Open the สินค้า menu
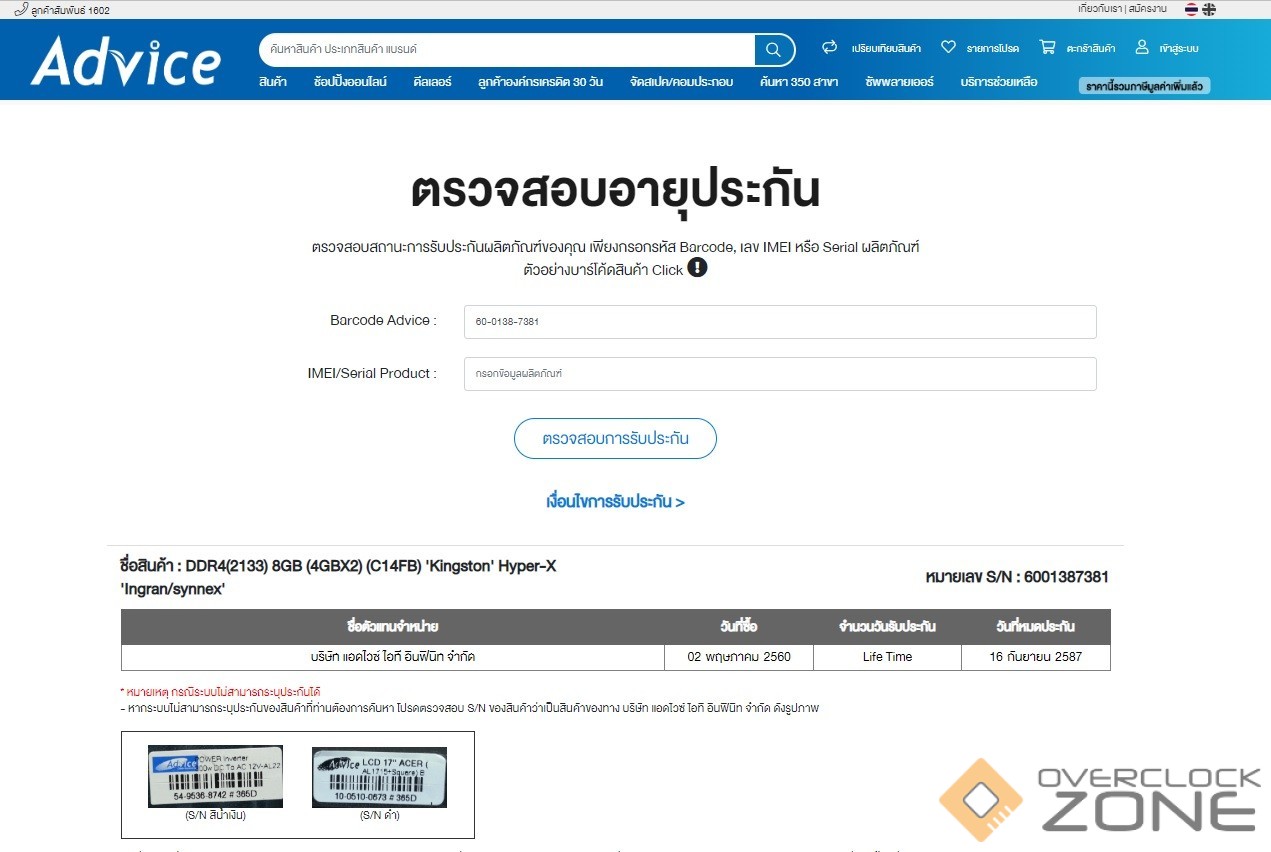Image resolution: width=1271 pixels, height=852 pixels. (x=272, y=82)
